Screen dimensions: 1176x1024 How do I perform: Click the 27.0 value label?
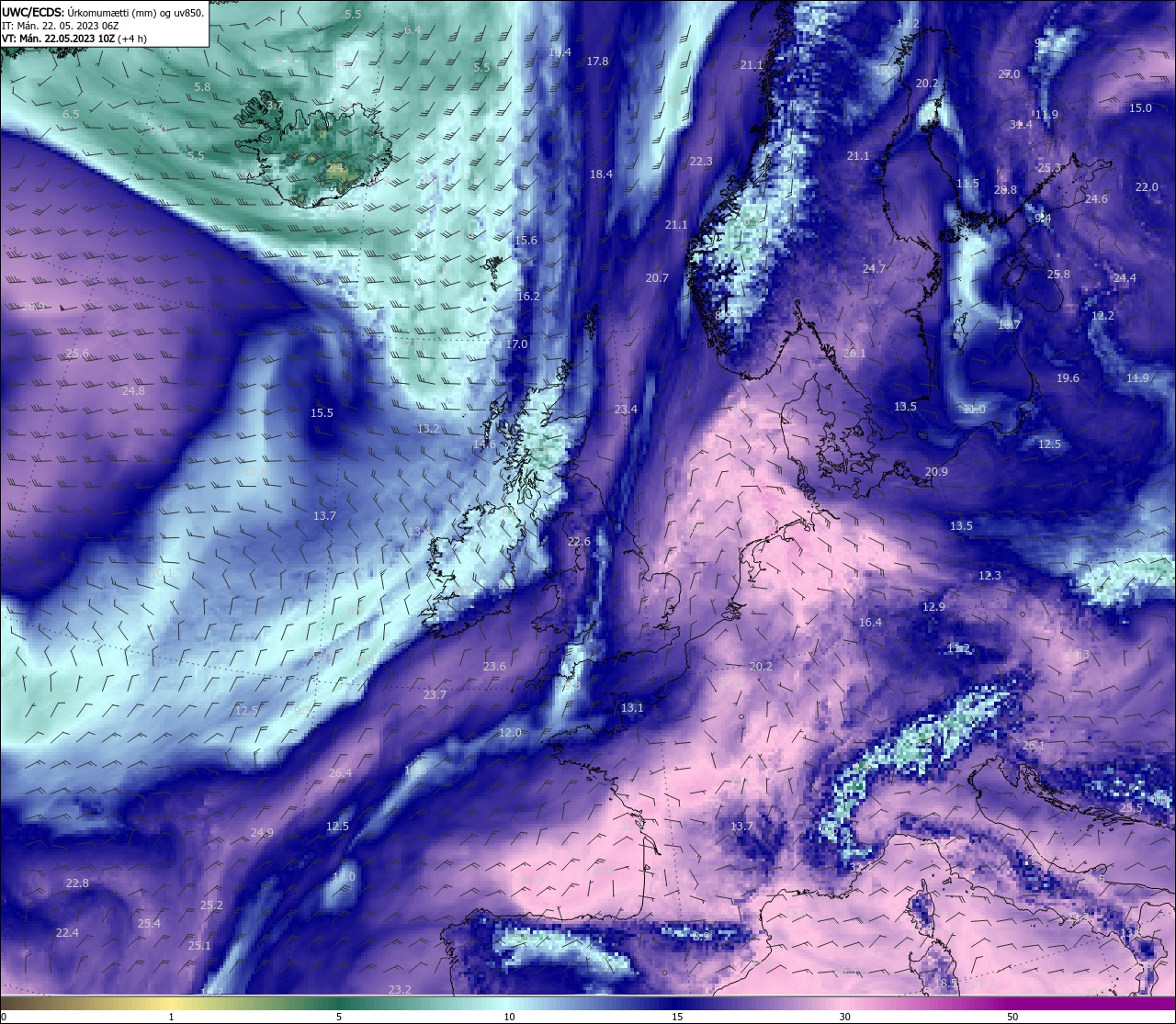tap(1009, 74)
